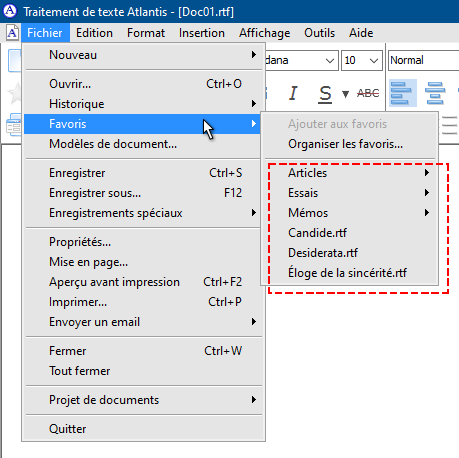
Task: Open the font name dropdown
Action: coord(302,61)
